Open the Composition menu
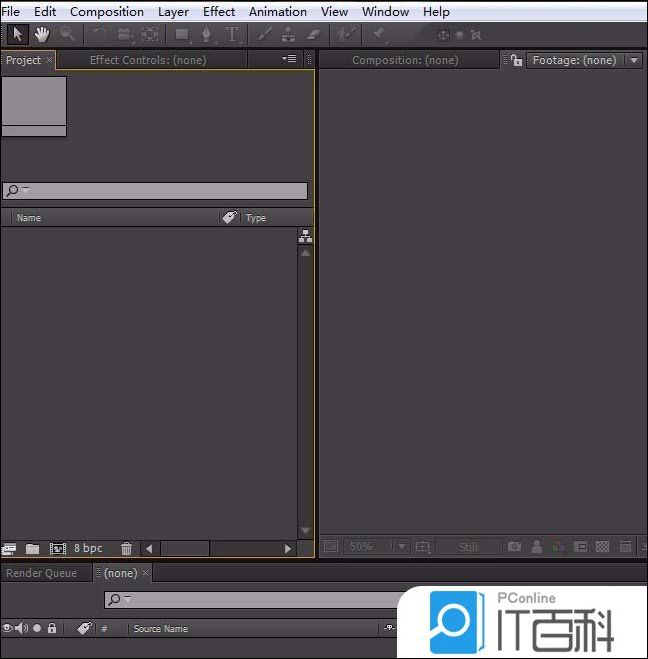Viewport: 648px width, 659px height. [107, 11]
